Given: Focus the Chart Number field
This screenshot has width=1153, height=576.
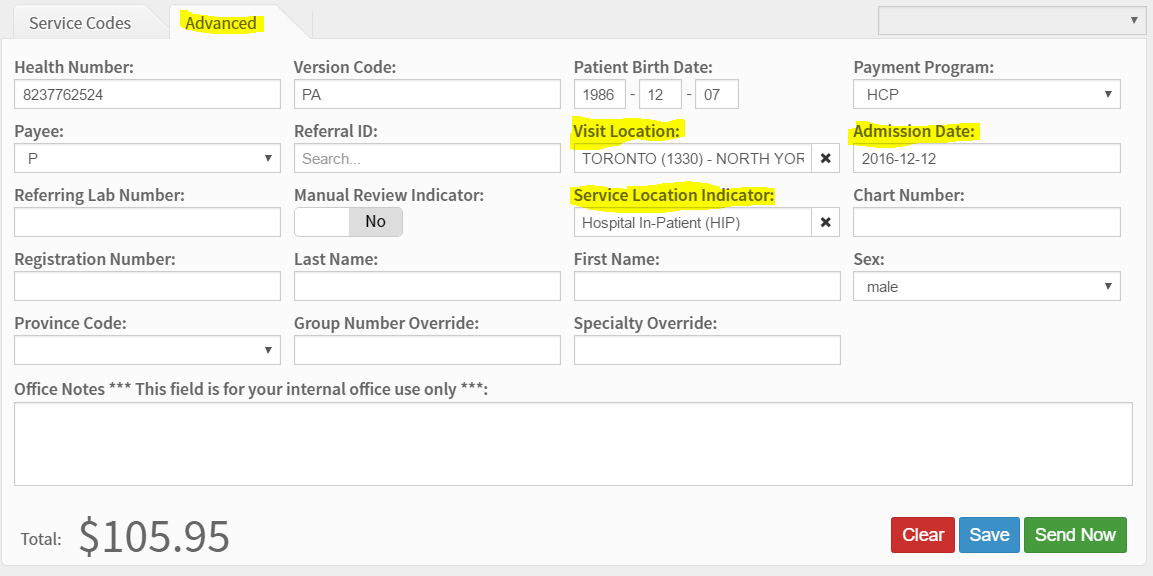Looking at the screenshot, I should (x=986, y=222).
